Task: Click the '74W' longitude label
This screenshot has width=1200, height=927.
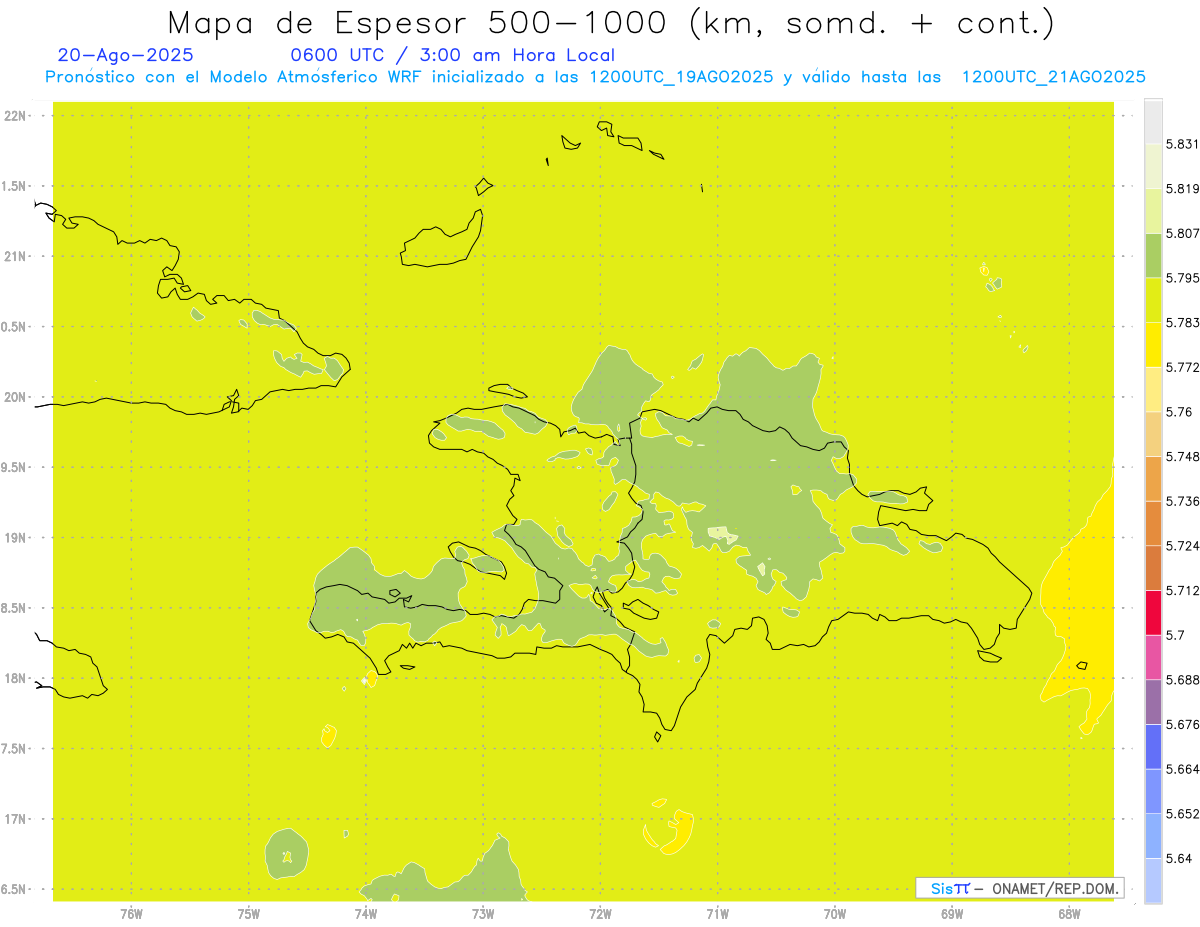Action: (x=366, y=914)
